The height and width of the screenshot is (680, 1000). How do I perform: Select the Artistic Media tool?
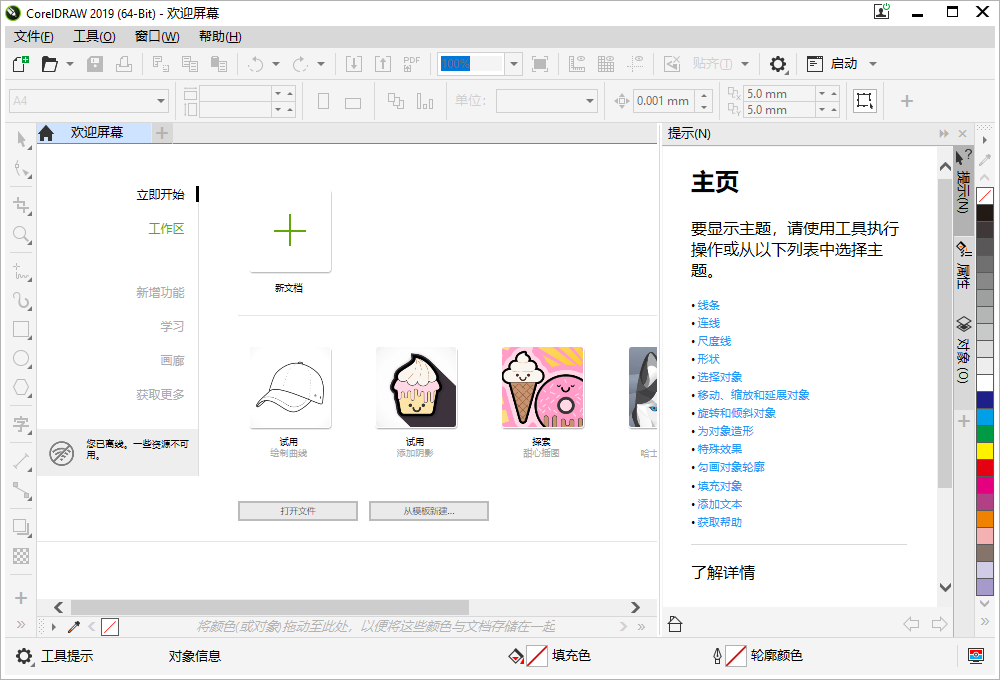point(22,300)
